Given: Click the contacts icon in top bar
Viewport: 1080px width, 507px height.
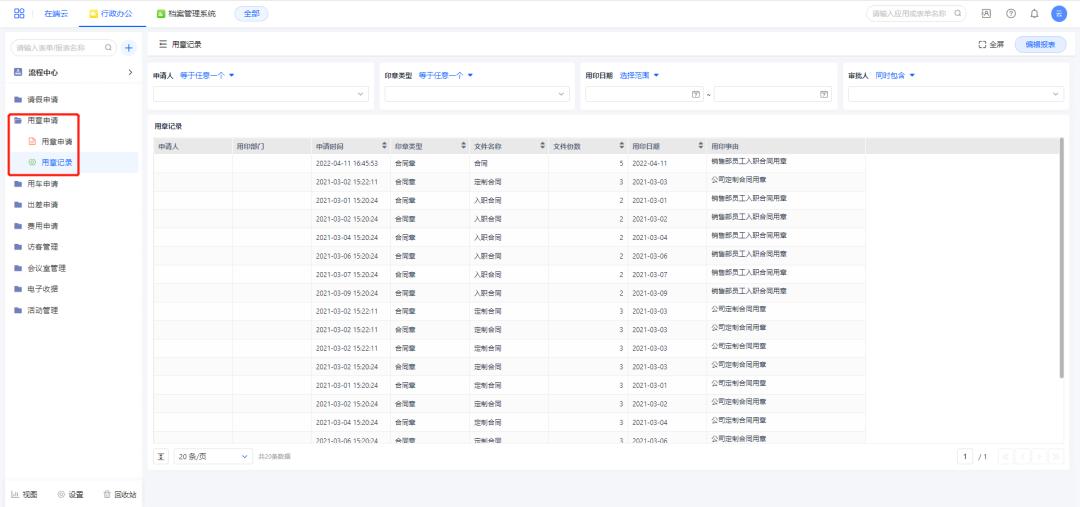Looking at the screenshot, I should pyautogui.click(x=986, y=13).
